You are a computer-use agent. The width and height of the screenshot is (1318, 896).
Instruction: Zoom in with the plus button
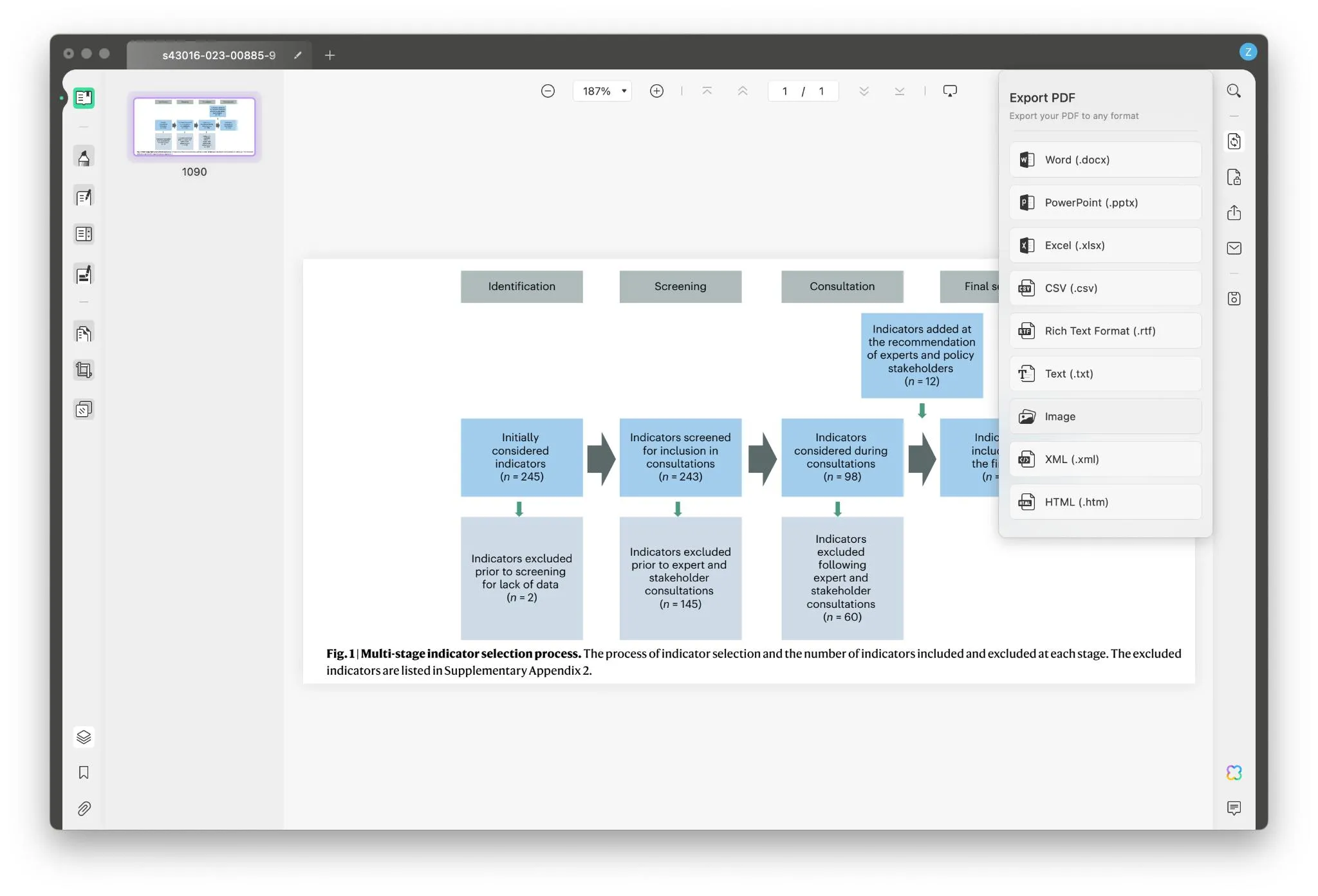656,91
